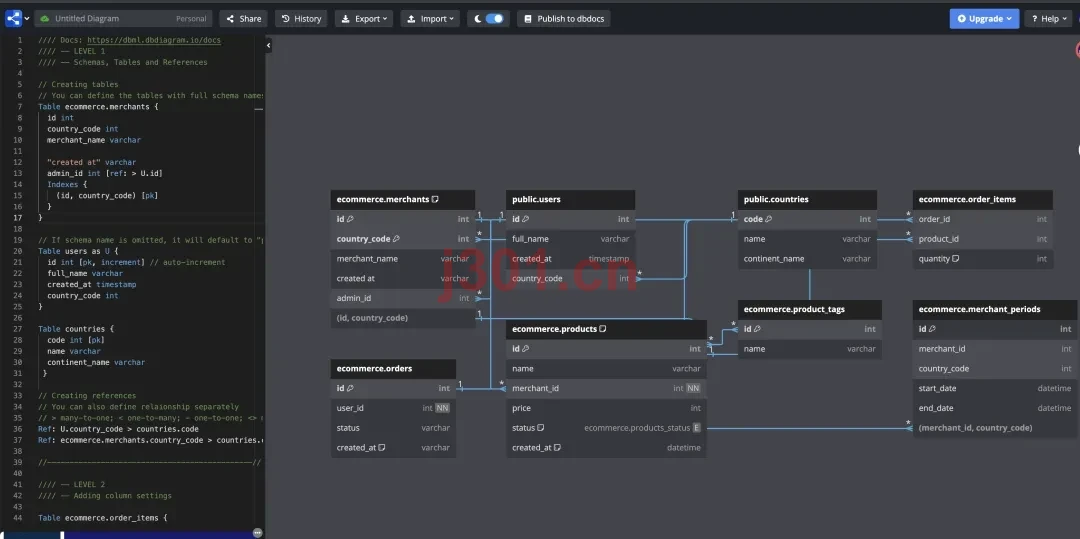Image resolution: width=1080 pixels, height=539 pixels.
Task: Click the Personal workspace label
Action: point(191,19)
